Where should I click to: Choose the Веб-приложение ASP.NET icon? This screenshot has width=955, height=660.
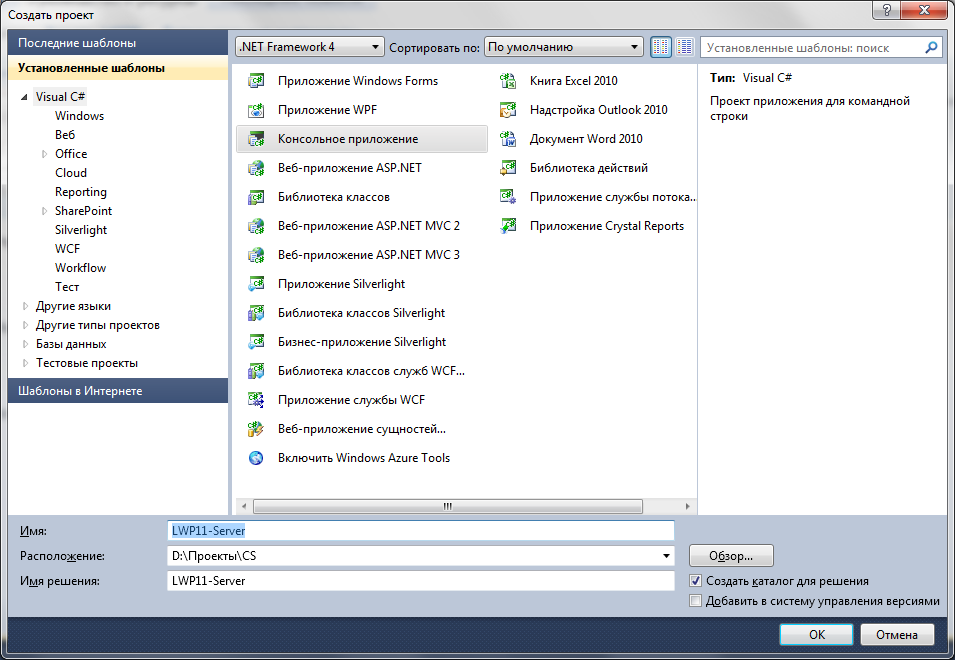[256, 168]
